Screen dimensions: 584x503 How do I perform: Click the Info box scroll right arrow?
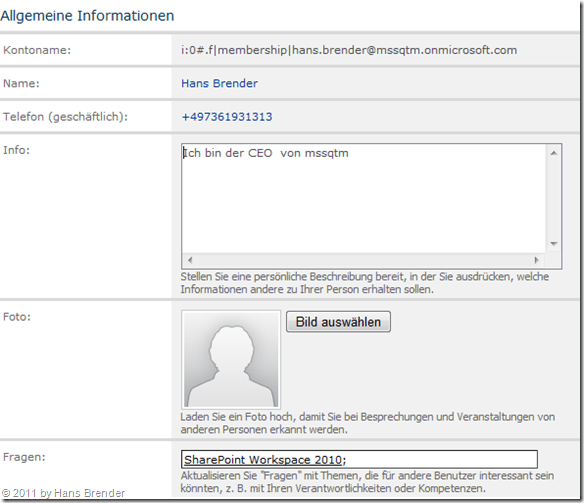[536, 260]
